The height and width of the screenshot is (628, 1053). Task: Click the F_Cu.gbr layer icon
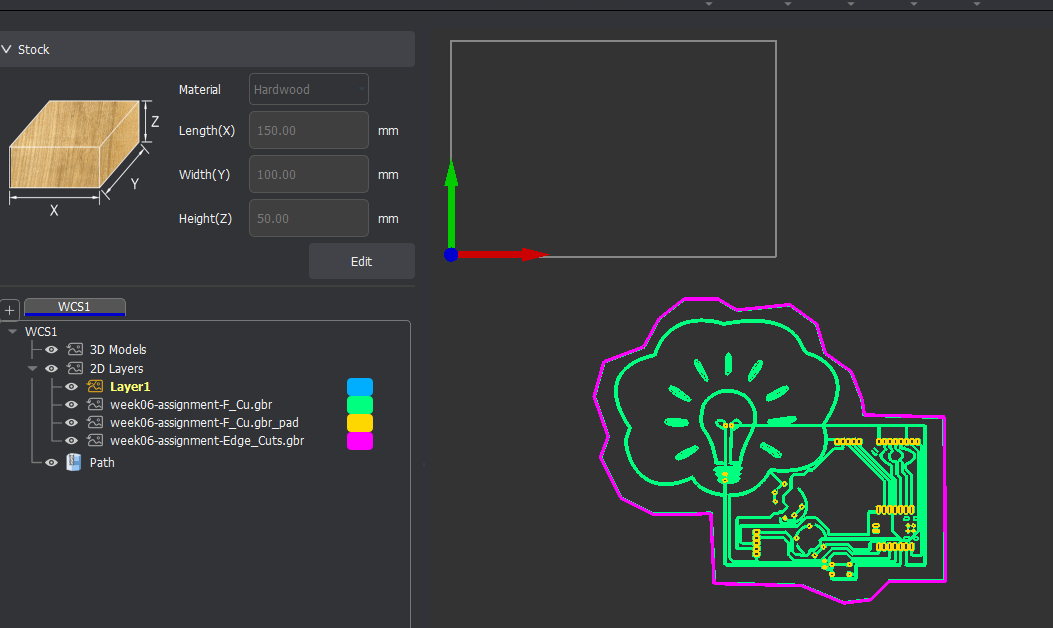[95, 404]
